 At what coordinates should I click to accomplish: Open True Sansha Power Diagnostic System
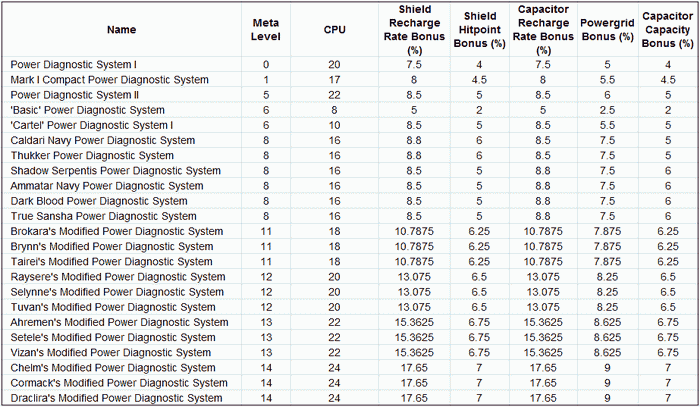click(104, 216)
